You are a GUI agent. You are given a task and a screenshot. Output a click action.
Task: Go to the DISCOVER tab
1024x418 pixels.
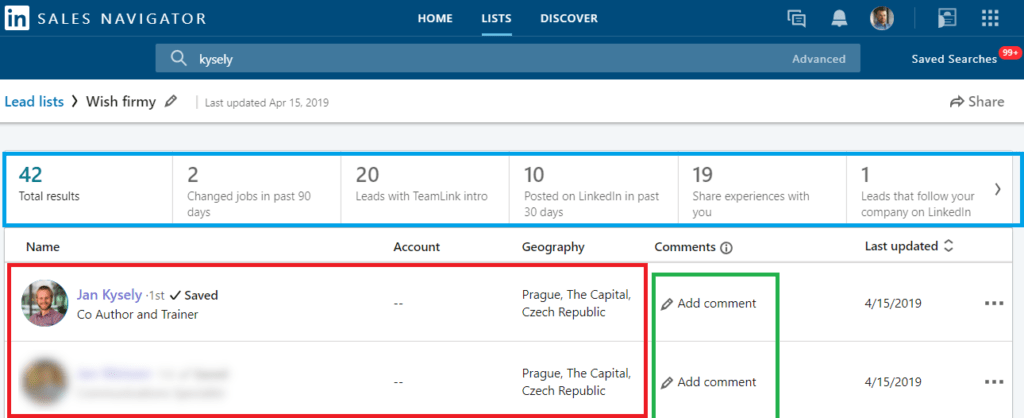(569, 18)
